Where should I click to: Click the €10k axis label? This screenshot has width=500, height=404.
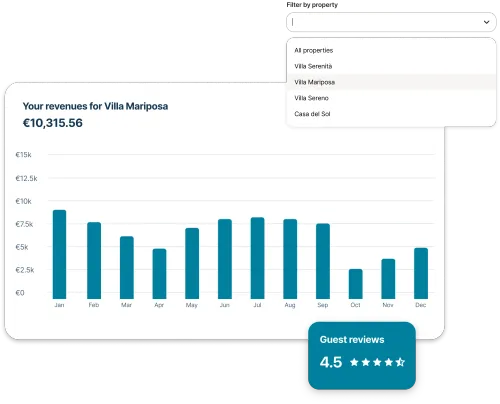point(23,201)
